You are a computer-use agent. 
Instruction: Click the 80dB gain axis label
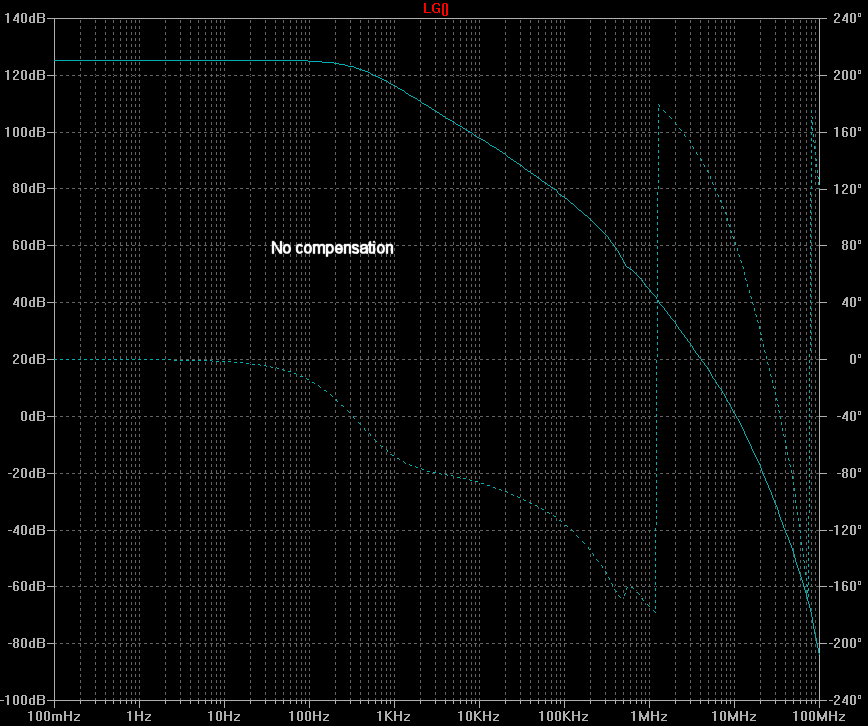click(x=29, y=188)
